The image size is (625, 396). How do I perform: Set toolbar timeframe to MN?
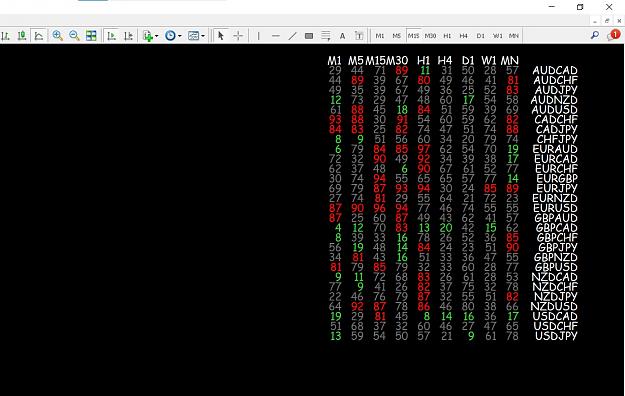514,36
